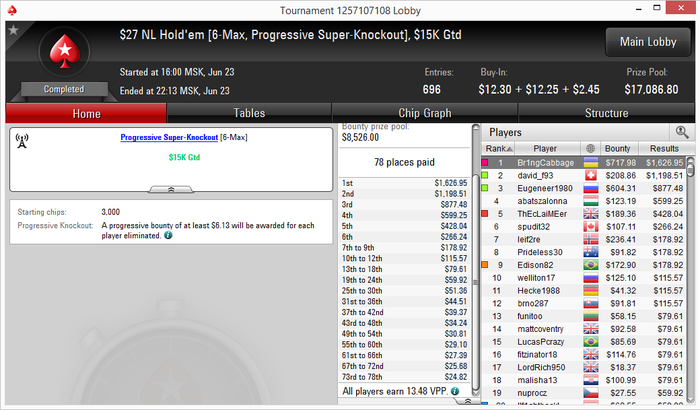
Task: Open the Chip Graph tab
Action: pyautogui.click(x=425, y=113)
